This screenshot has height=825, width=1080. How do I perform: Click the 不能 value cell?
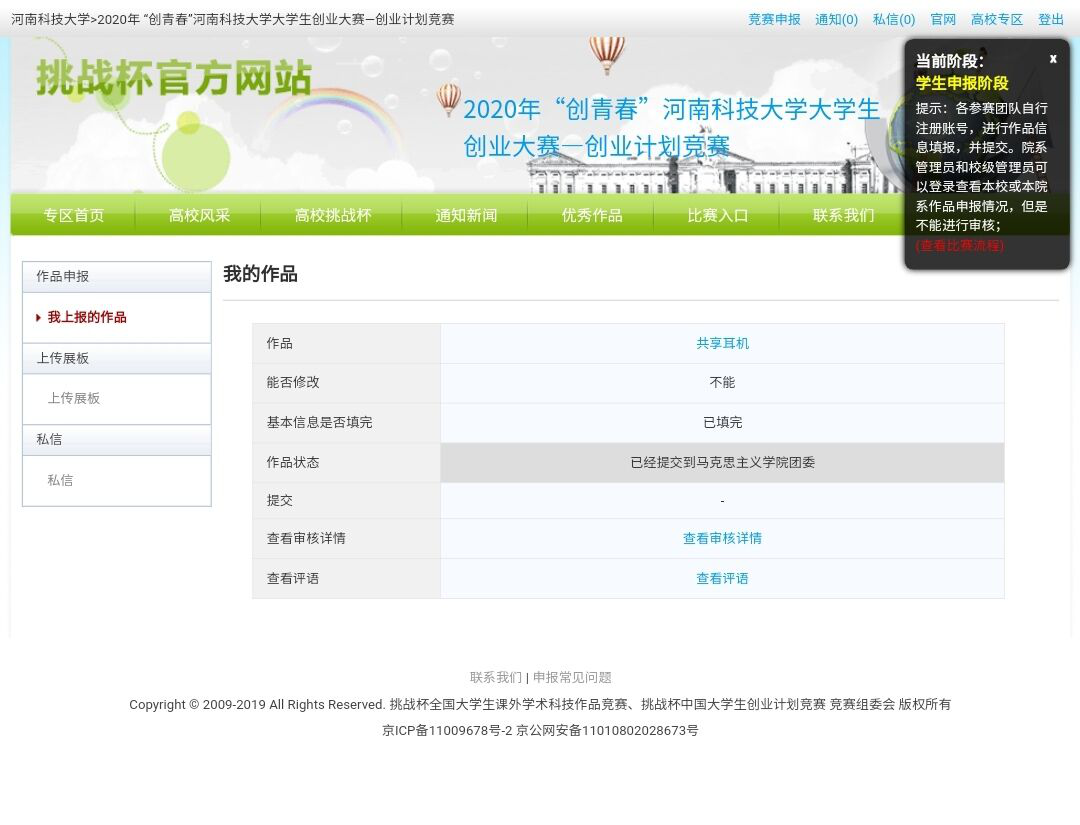(x=722, y=383)
